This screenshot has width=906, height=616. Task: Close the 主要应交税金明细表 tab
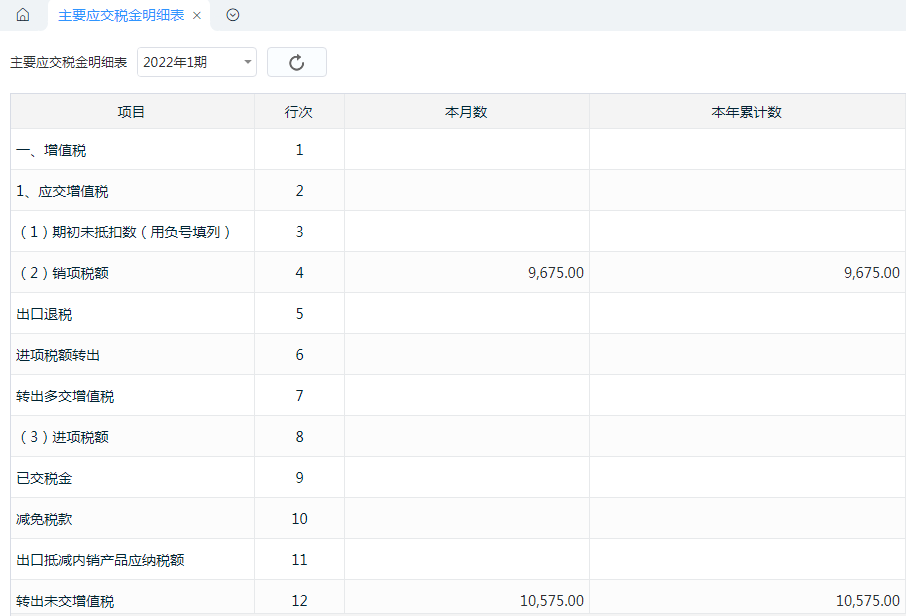click(x=196, y=16)
